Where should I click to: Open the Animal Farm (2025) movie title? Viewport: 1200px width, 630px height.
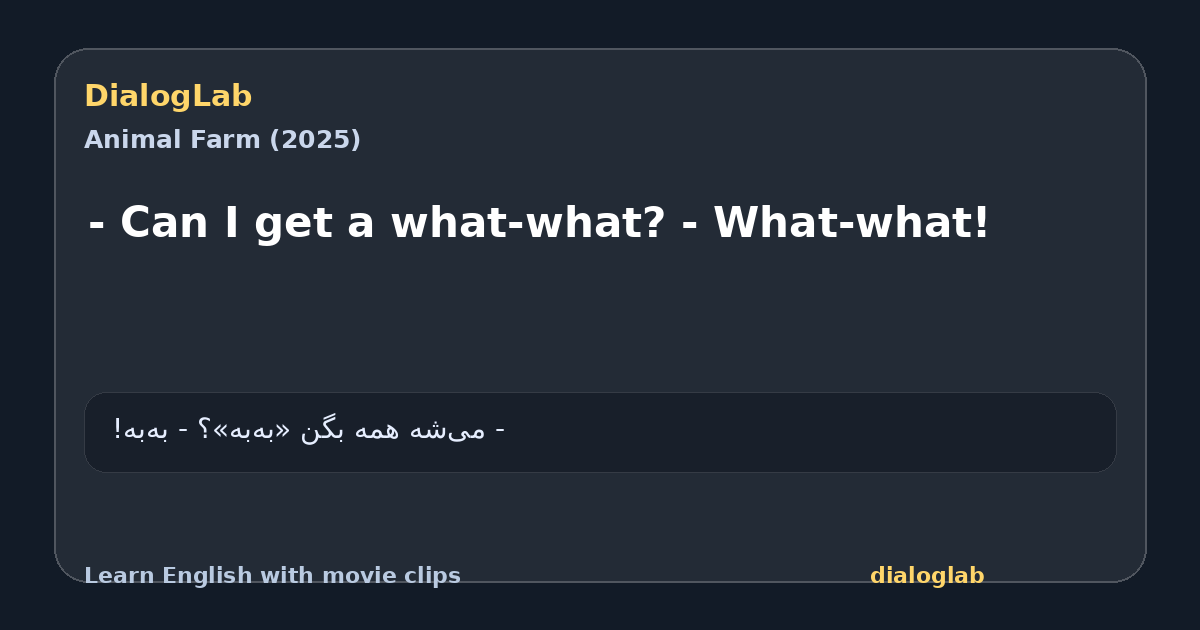(x=222, y=140)
